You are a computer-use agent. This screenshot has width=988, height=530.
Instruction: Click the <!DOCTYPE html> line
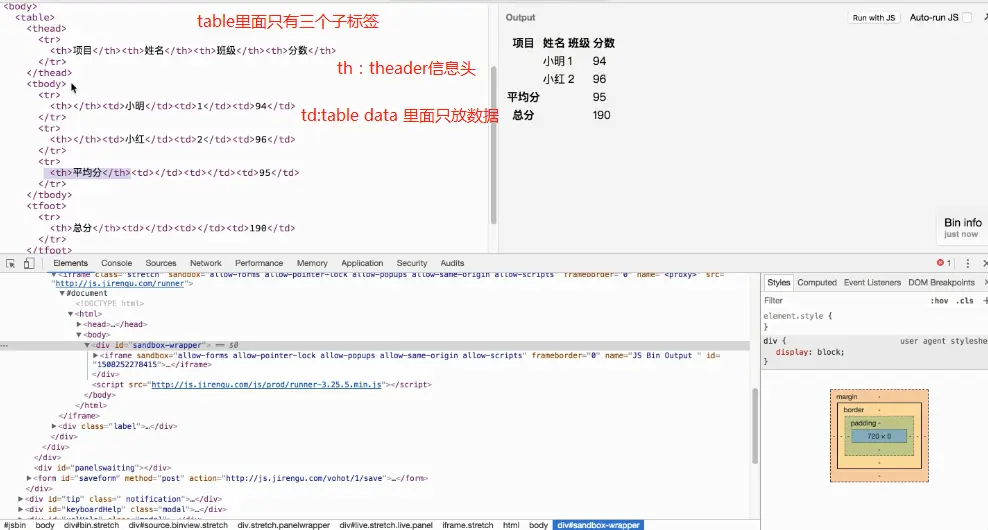[110, 304]
